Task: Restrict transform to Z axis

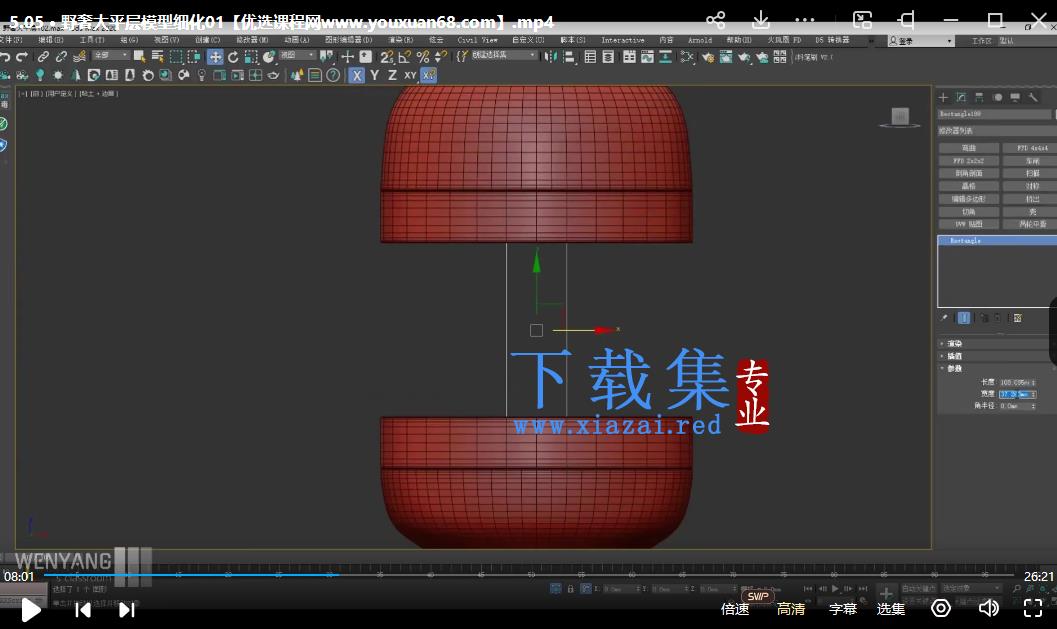Action: tap(392, 76)
